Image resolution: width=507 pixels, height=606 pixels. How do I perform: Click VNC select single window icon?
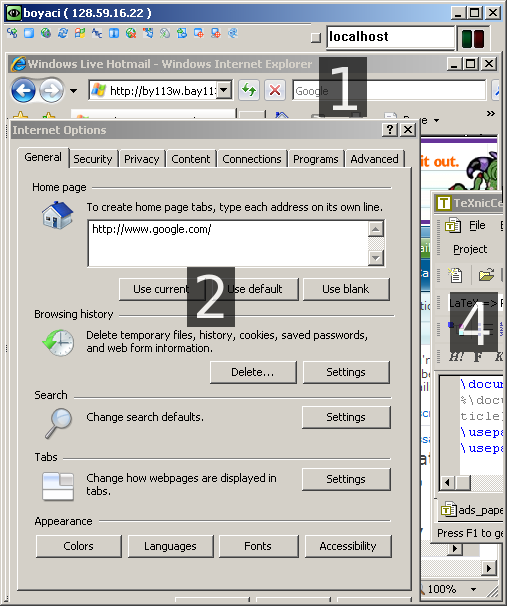point(199,33)
